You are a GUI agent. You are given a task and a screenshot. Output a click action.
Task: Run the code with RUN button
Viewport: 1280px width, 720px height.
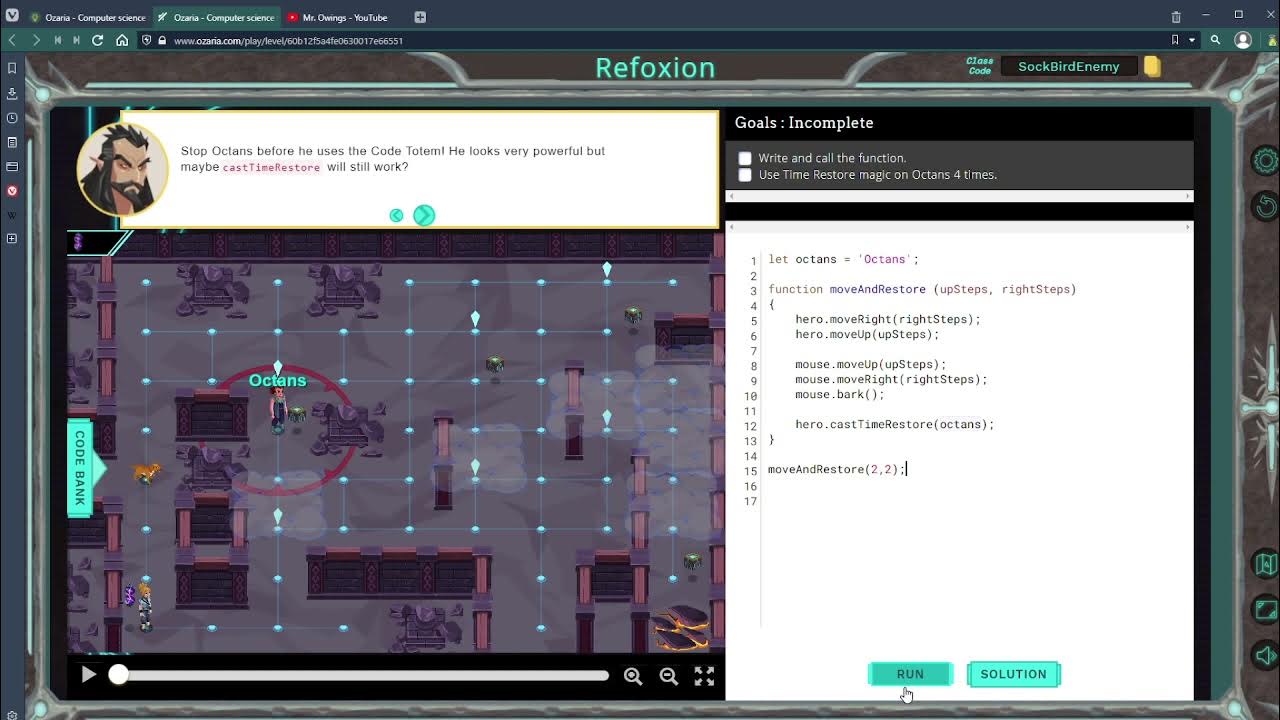(910, 674)
